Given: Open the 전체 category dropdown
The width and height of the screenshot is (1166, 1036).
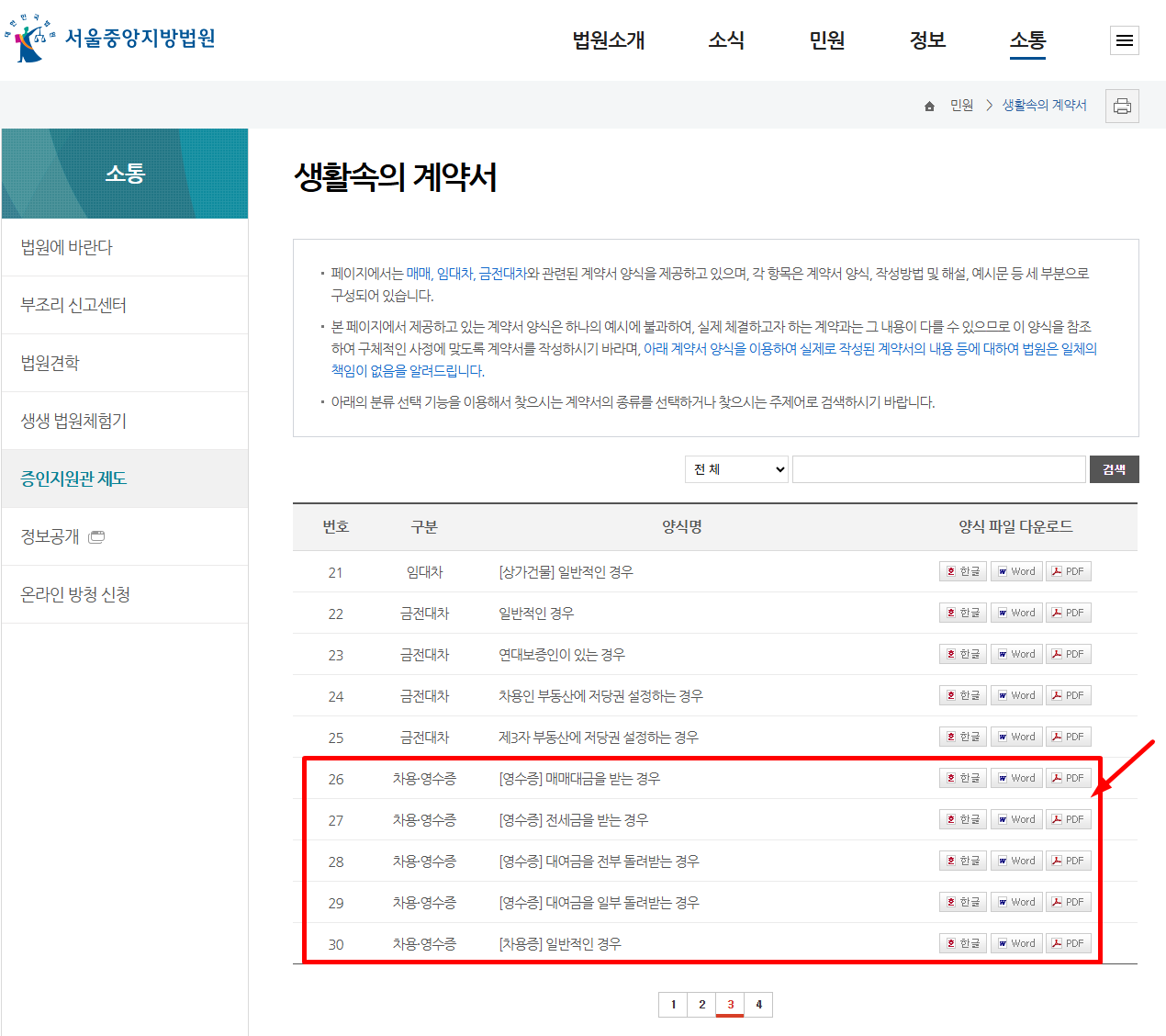Looking at the screenshot, I should click(x=735, y=468).
